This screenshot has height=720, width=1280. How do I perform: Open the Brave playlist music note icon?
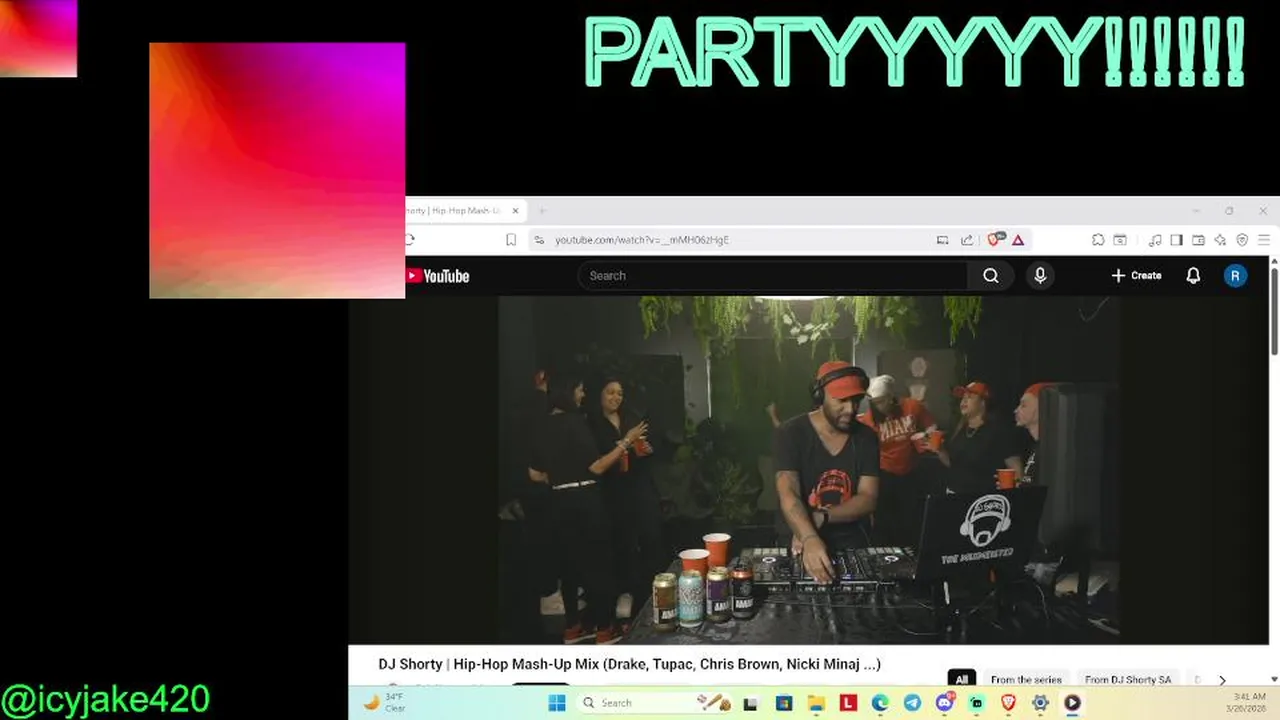[1155, 240]
